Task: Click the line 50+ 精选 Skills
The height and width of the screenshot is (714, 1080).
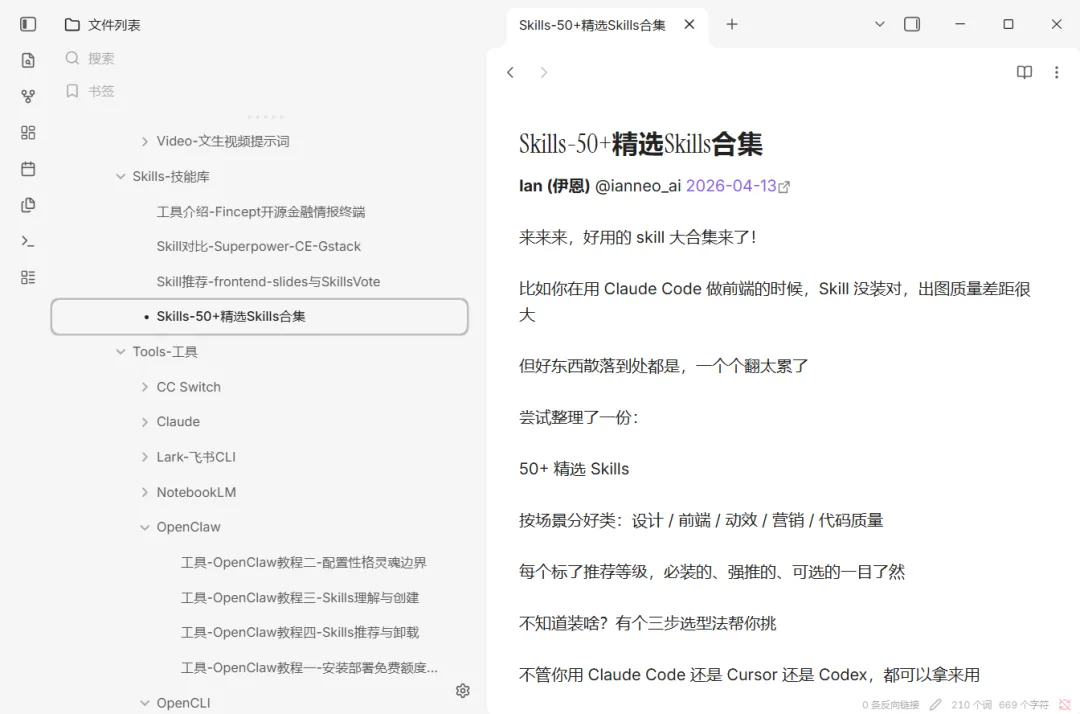Action: point(574,469)
